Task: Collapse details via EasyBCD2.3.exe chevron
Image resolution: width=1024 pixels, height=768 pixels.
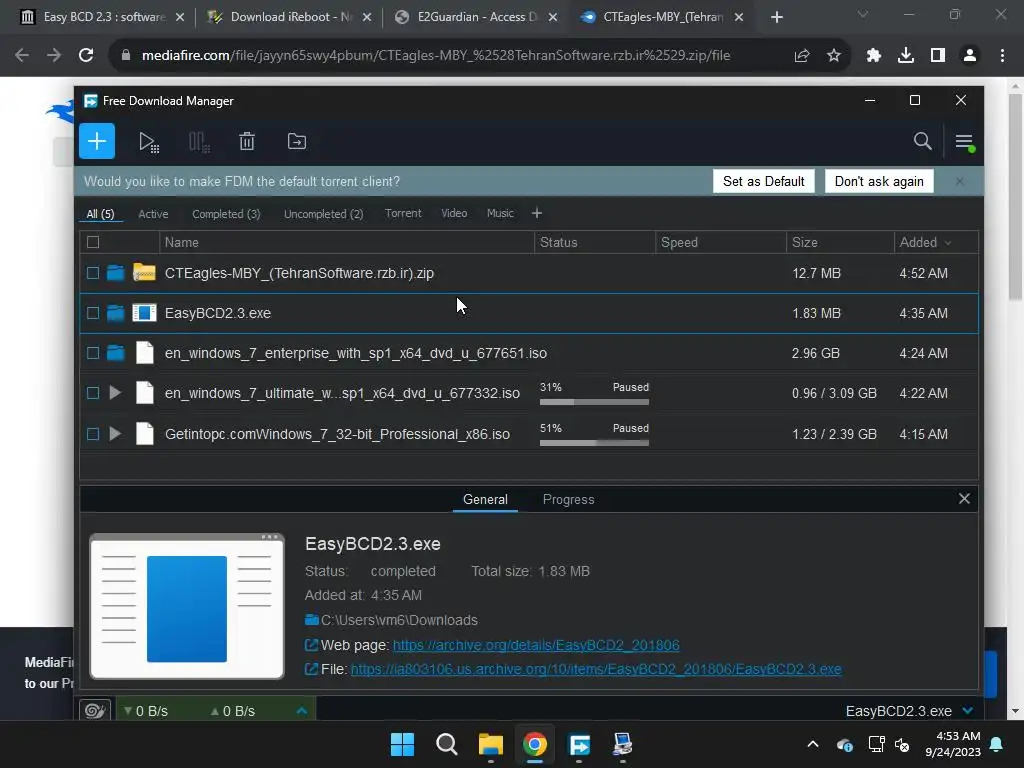Action: coord(968,711)
